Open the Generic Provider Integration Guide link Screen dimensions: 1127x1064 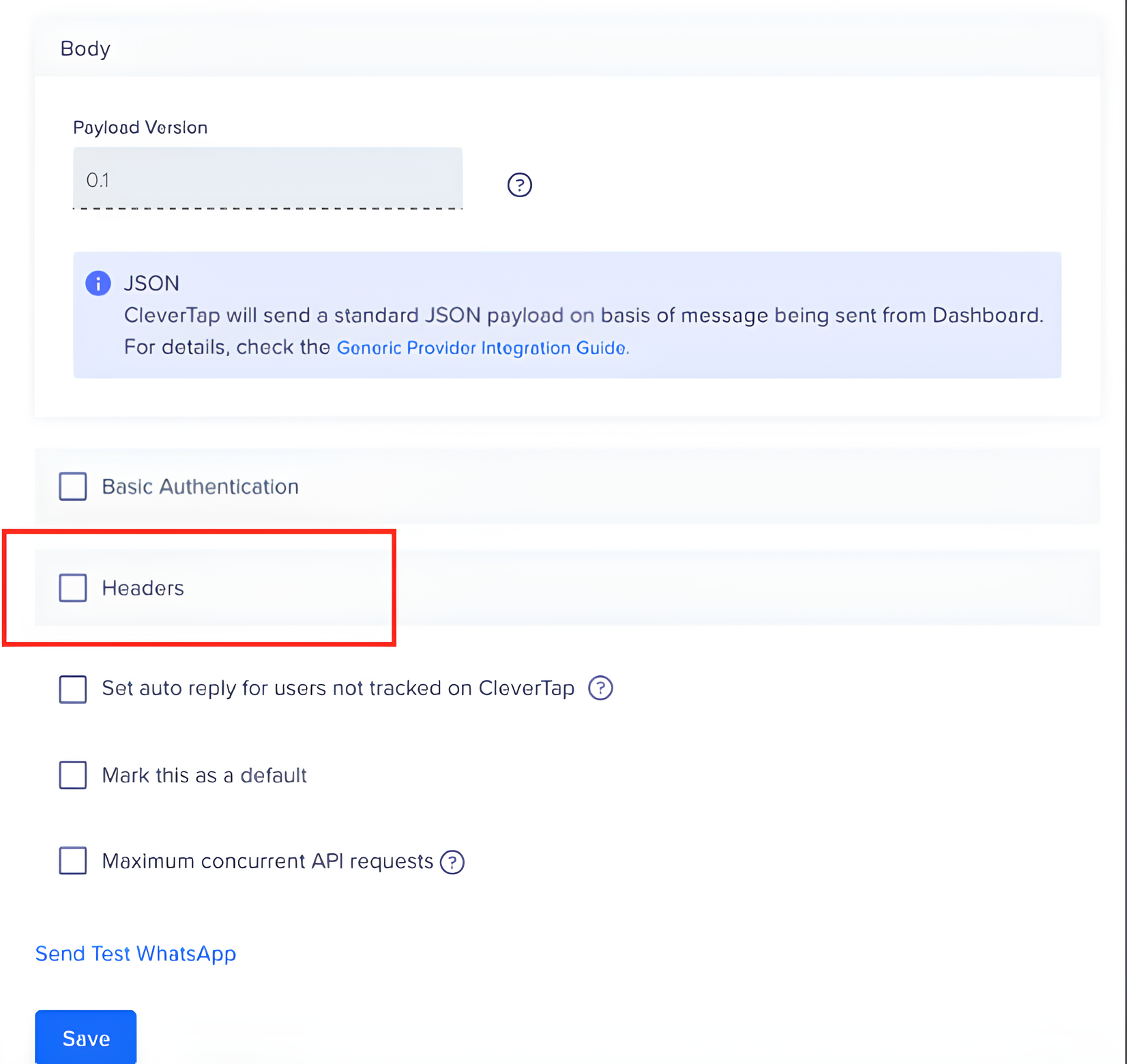(482, 348)
